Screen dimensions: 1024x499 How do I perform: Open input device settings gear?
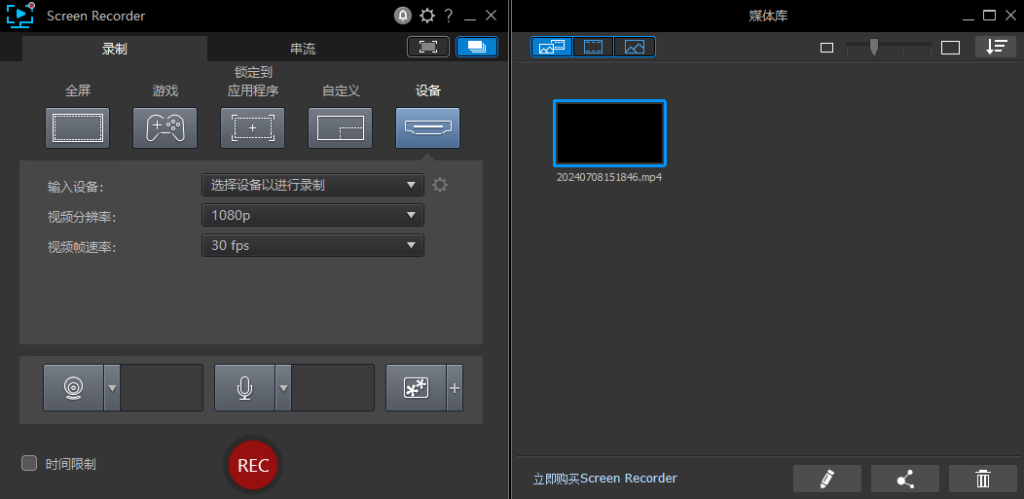pos(440,185)
